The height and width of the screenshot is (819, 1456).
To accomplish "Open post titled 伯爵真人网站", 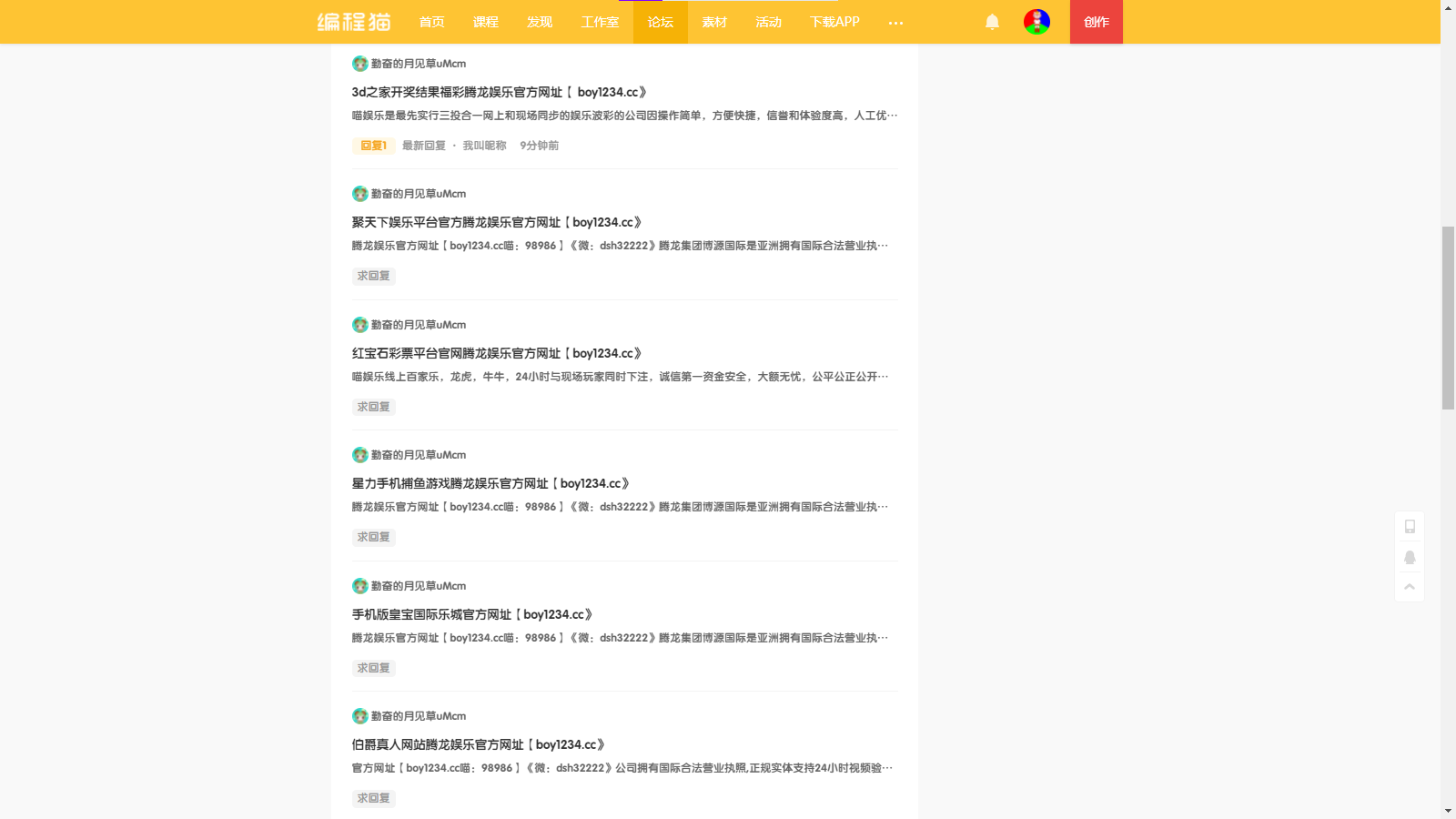I will pyautogui.click(x=480, y=744).
